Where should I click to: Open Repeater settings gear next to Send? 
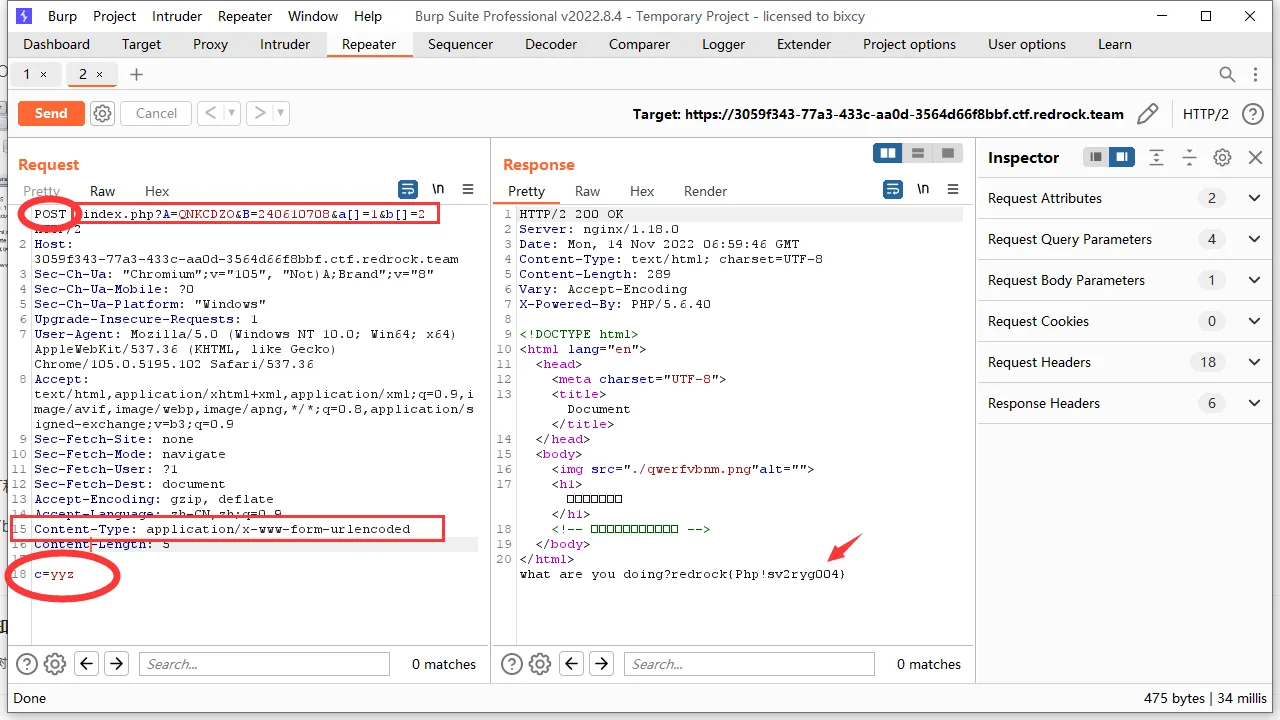[102, 114]
